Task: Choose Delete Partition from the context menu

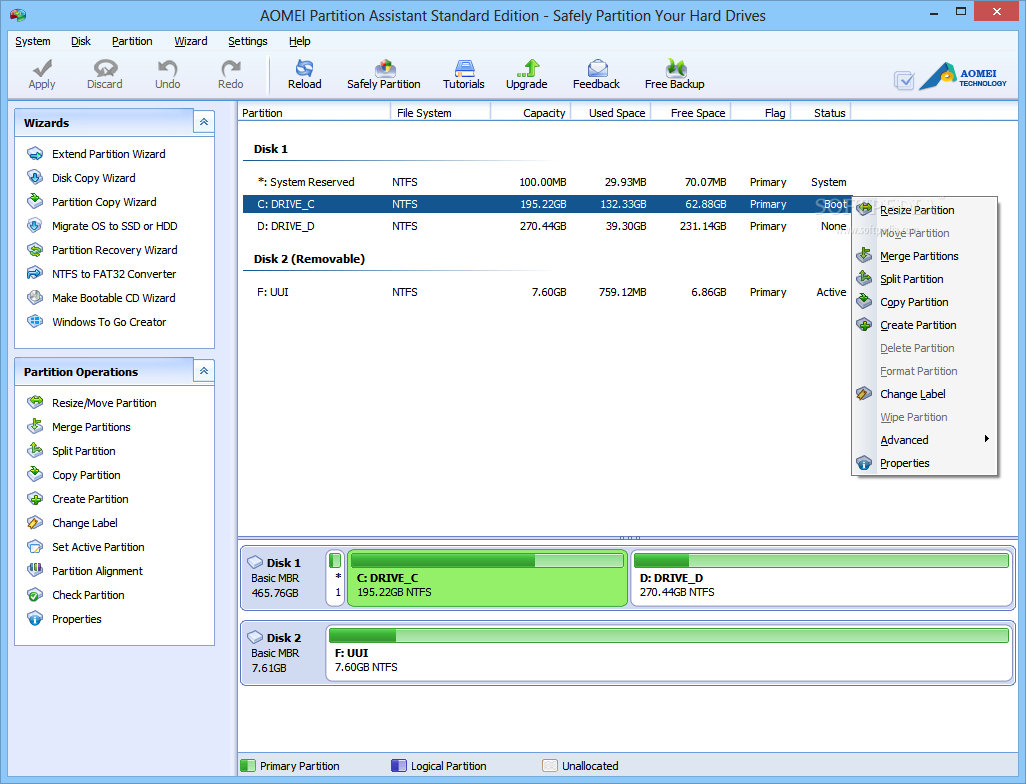Action: [x=915, y=348]
